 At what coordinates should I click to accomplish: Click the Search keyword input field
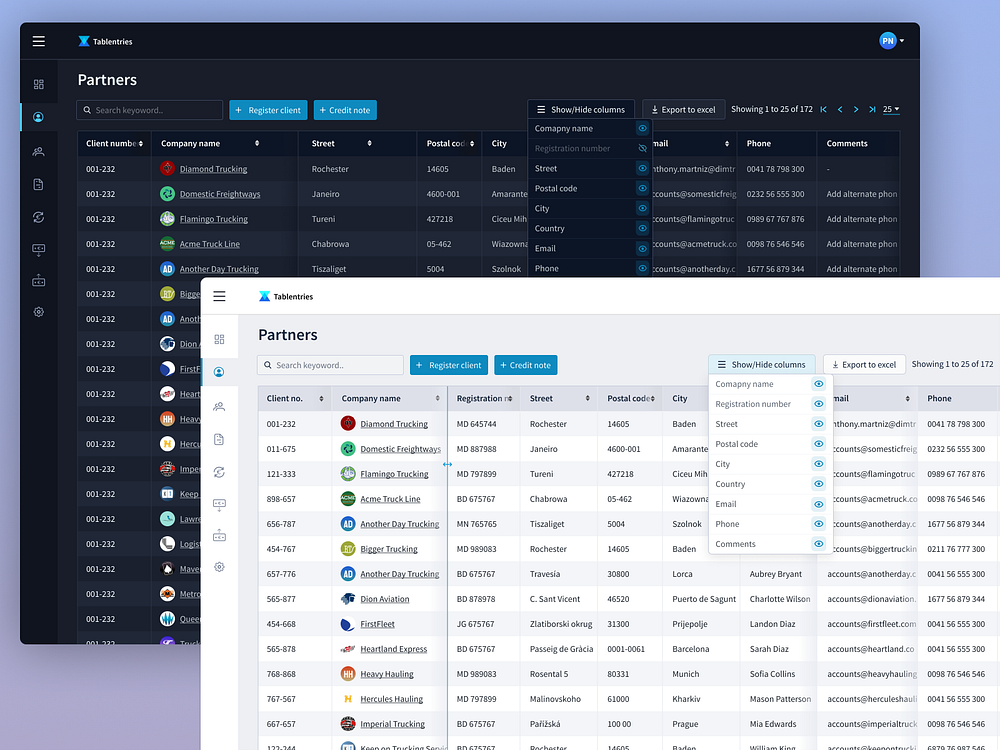pyautogui.click(x=330, y=364)
